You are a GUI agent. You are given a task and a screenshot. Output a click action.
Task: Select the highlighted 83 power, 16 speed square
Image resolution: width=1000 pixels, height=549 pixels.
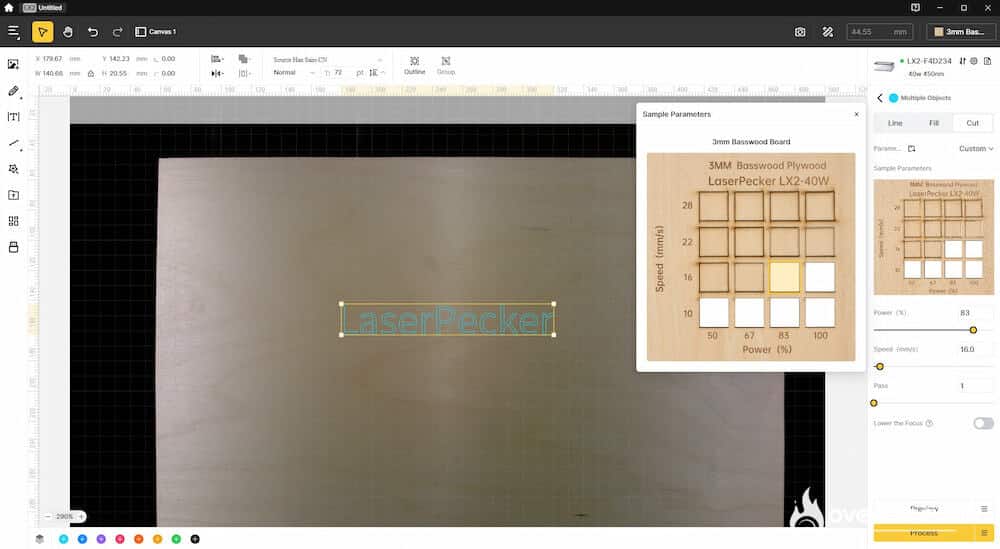tap(784, 277)
